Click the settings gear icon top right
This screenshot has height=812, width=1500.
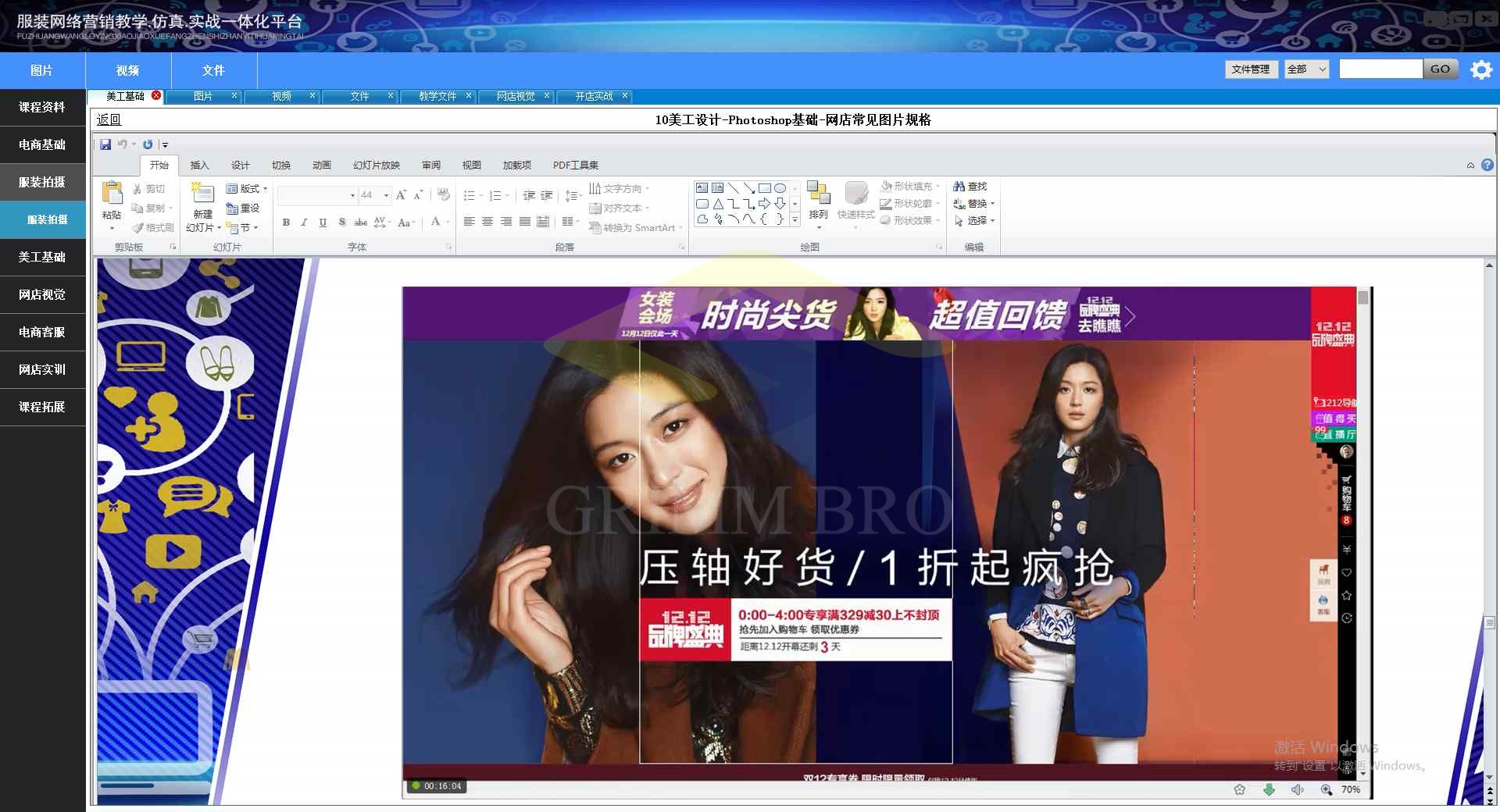click(1481, 69)
